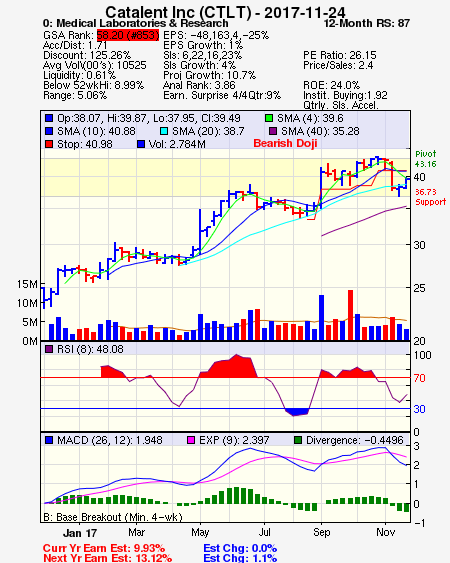Click the red 36.73 Support label
The width and height of the screenshot is (450, 563).
click(x=430, y=197)
